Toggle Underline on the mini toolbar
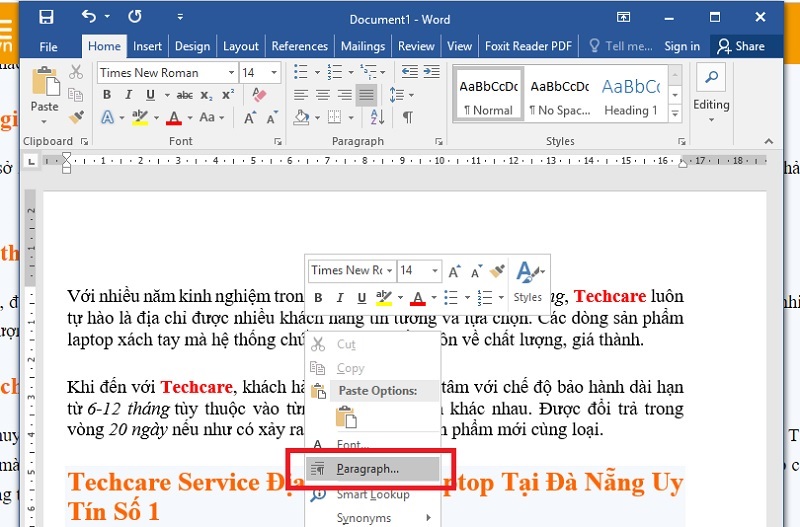800x527 pixels. tap(362, 298)
